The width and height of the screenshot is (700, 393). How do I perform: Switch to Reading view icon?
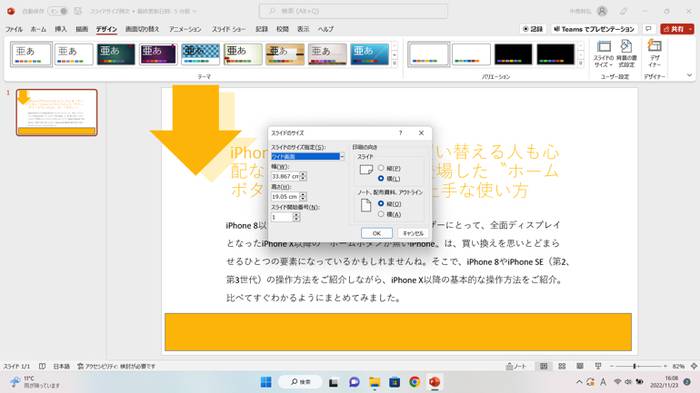(x=580, y=366)
